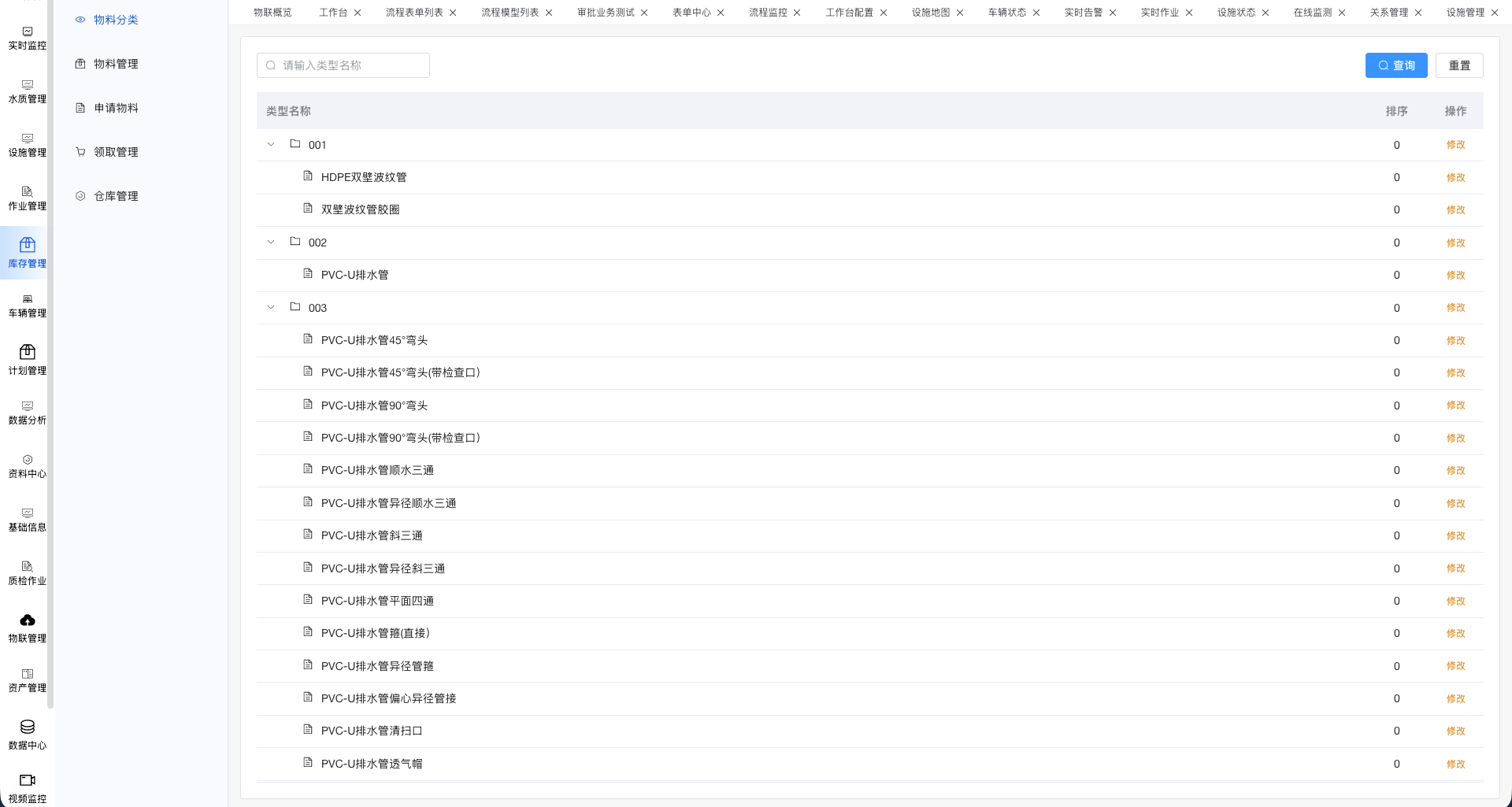This screenshot has height=807, width=1512.
Task: Select the PVC-U排水管清扫口 row
Action: click(372, 731)
